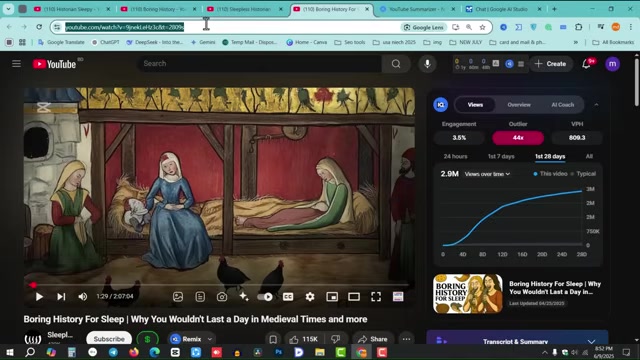The image size is (640, 360).
Task: Open the Views over time dropdown
Action: click(487, 174)
